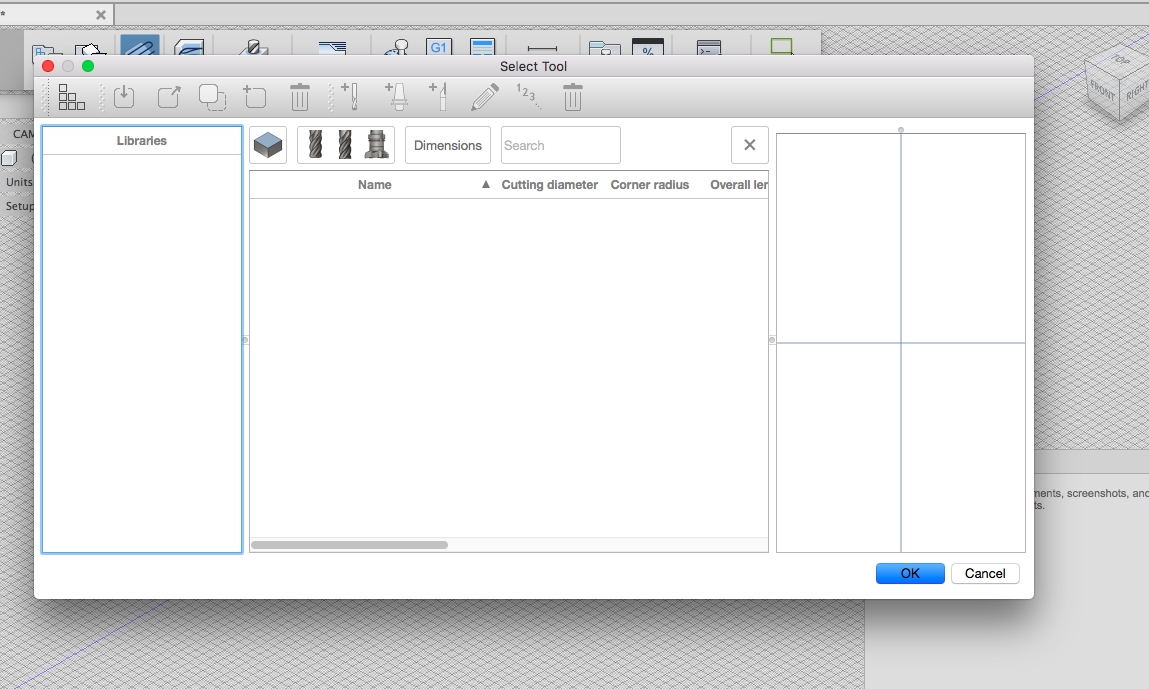Click the renumber tools 123 icon
Image resolution: width=1149 pixels, height=689 pixels.
point(528,97)
